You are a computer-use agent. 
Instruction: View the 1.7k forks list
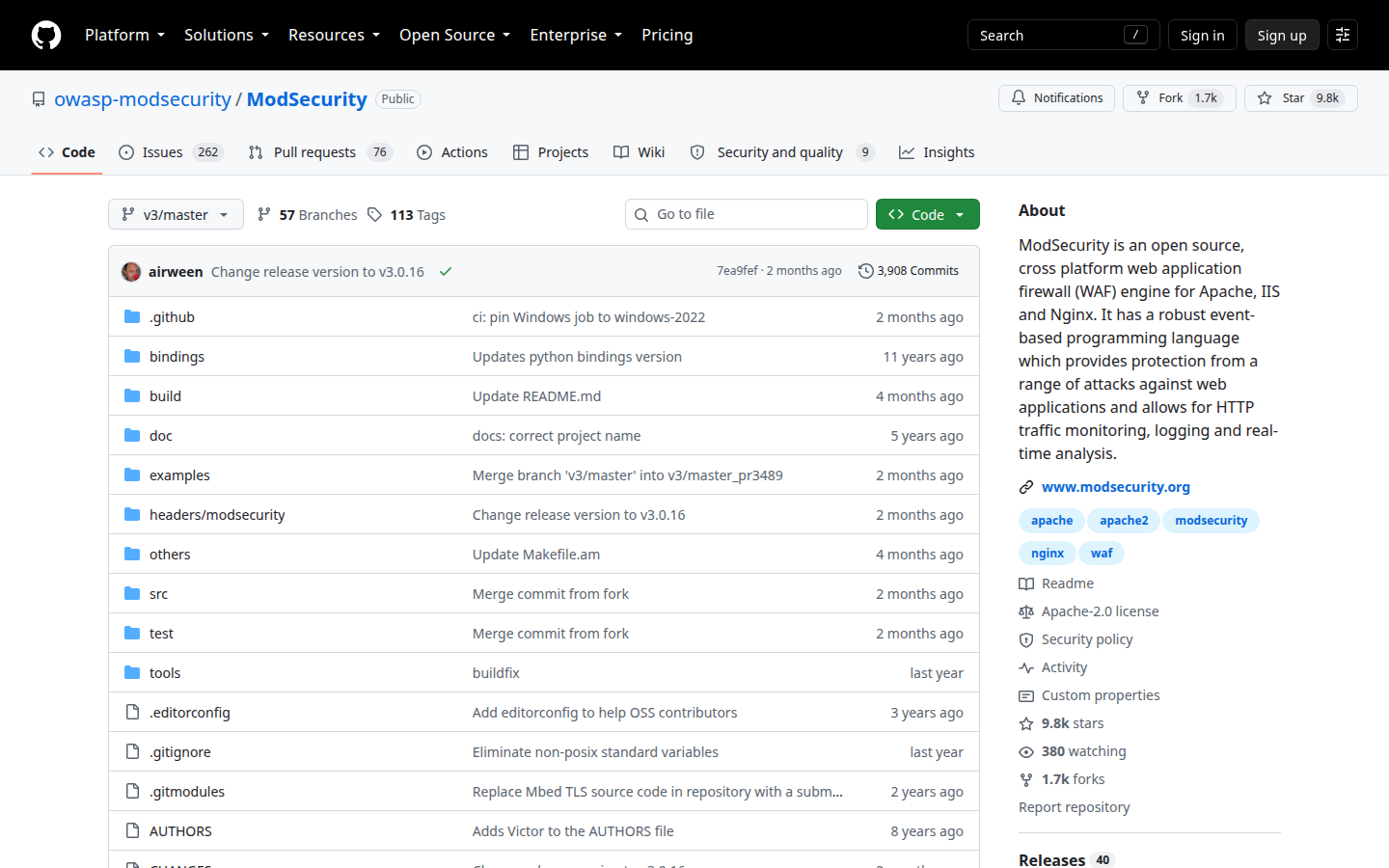[x=1062, y=779]
